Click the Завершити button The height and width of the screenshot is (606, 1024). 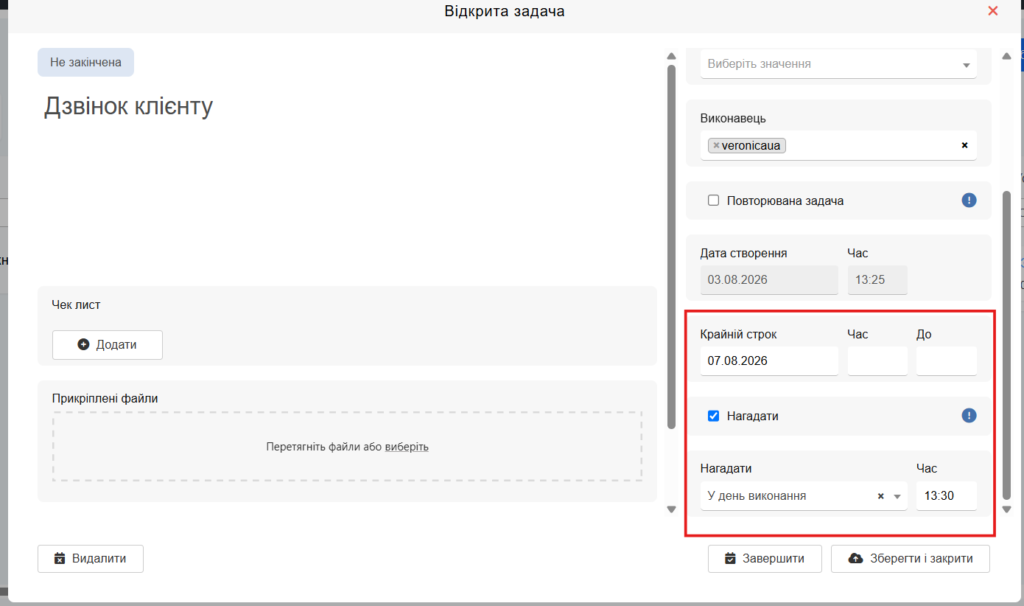[765, 559]
